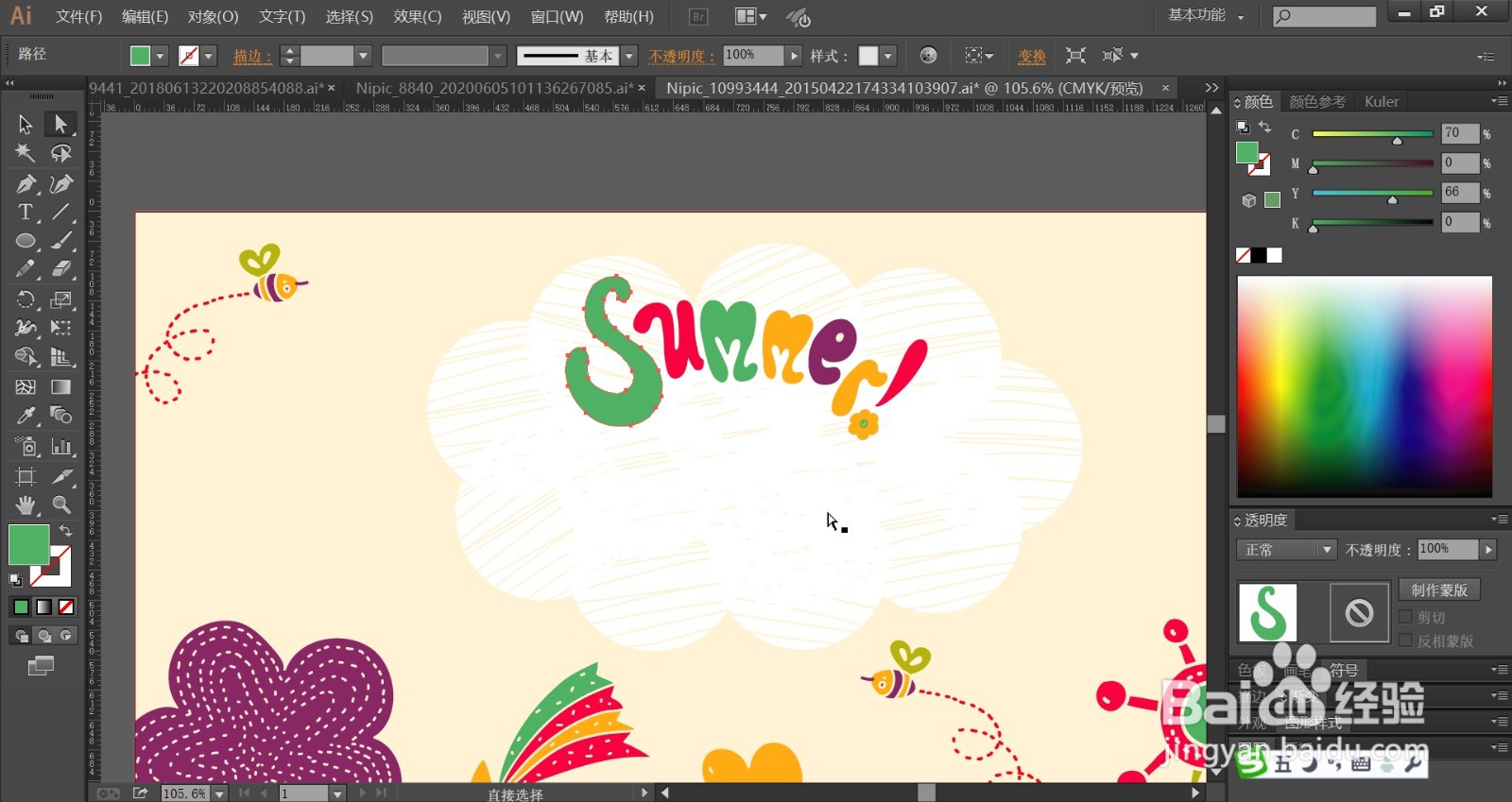Select the Zoom tool
1512x802 pixels.
[x=61, y=504]
